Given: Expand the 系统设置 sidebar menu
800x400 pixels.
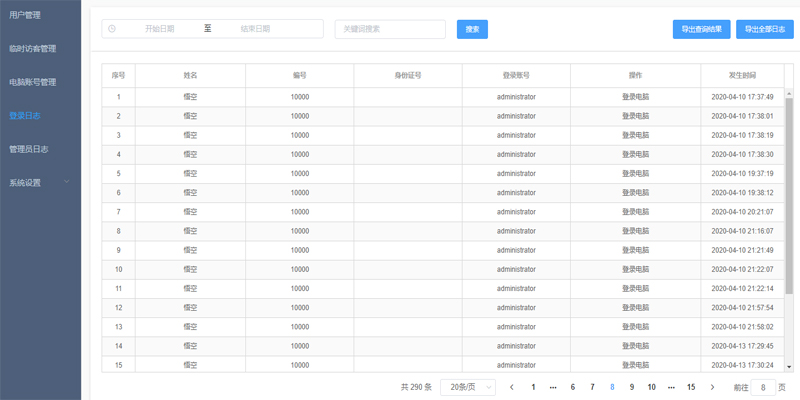Looking at the screenshot, I should click(40, 183).
